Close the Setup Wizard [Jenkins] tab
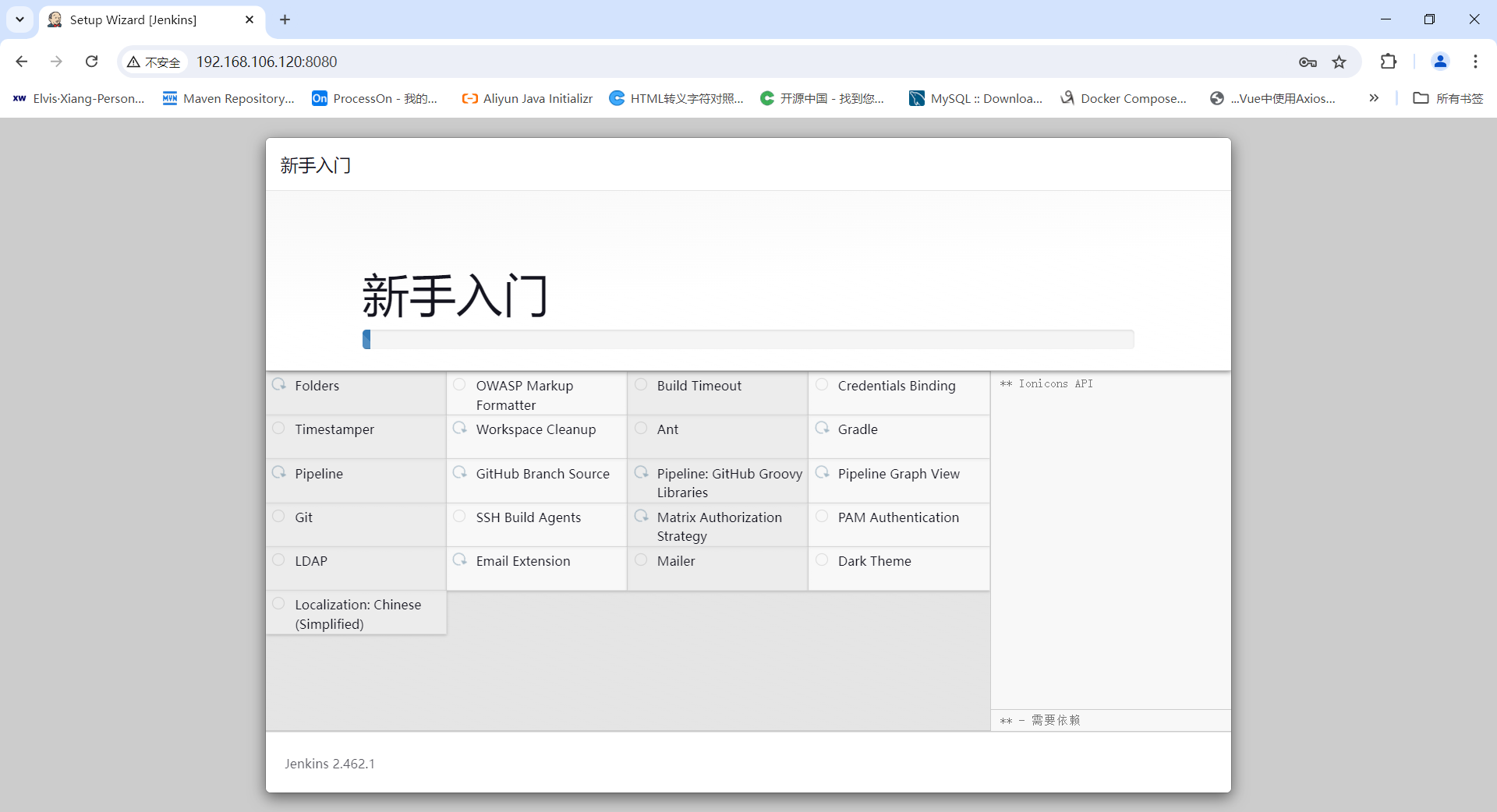Image resolution: width=1497 pixels, height=812 pixels. click(x=249, y=19)
